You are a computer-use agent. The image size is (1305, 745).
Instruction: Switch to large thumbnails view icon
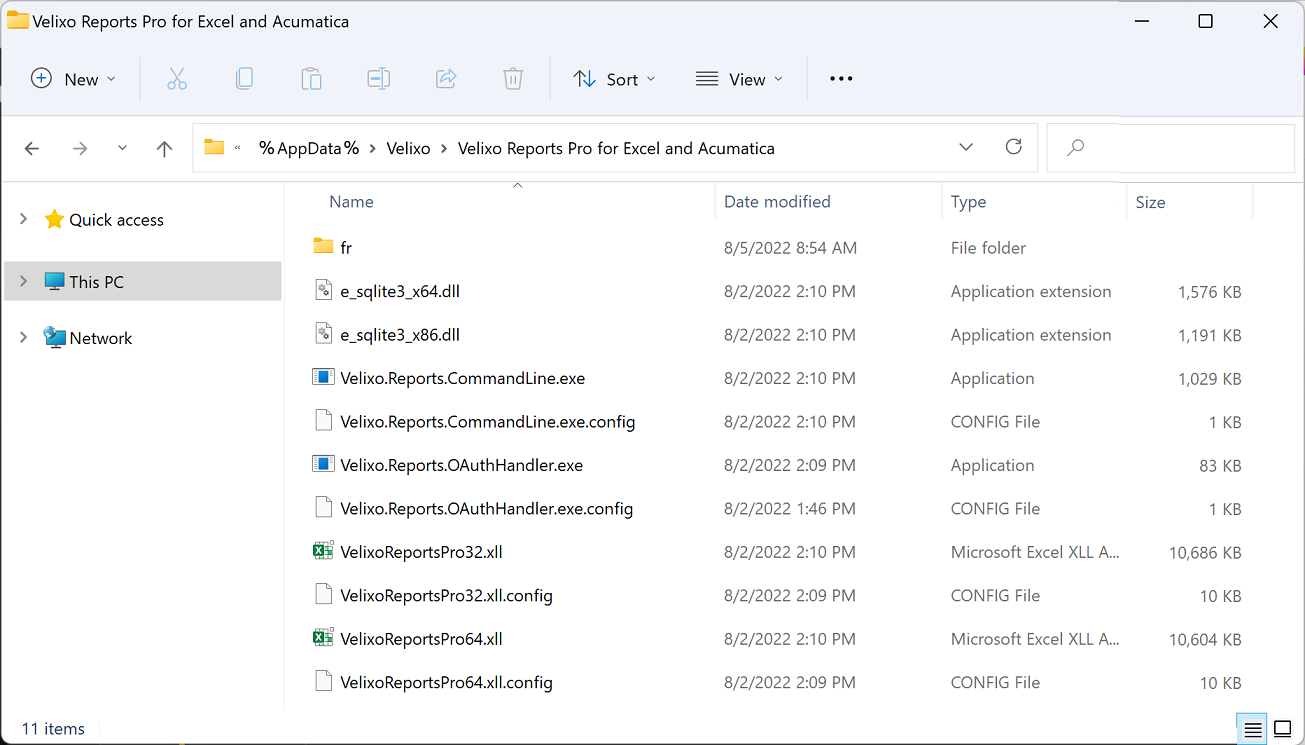pos(1283,729)
